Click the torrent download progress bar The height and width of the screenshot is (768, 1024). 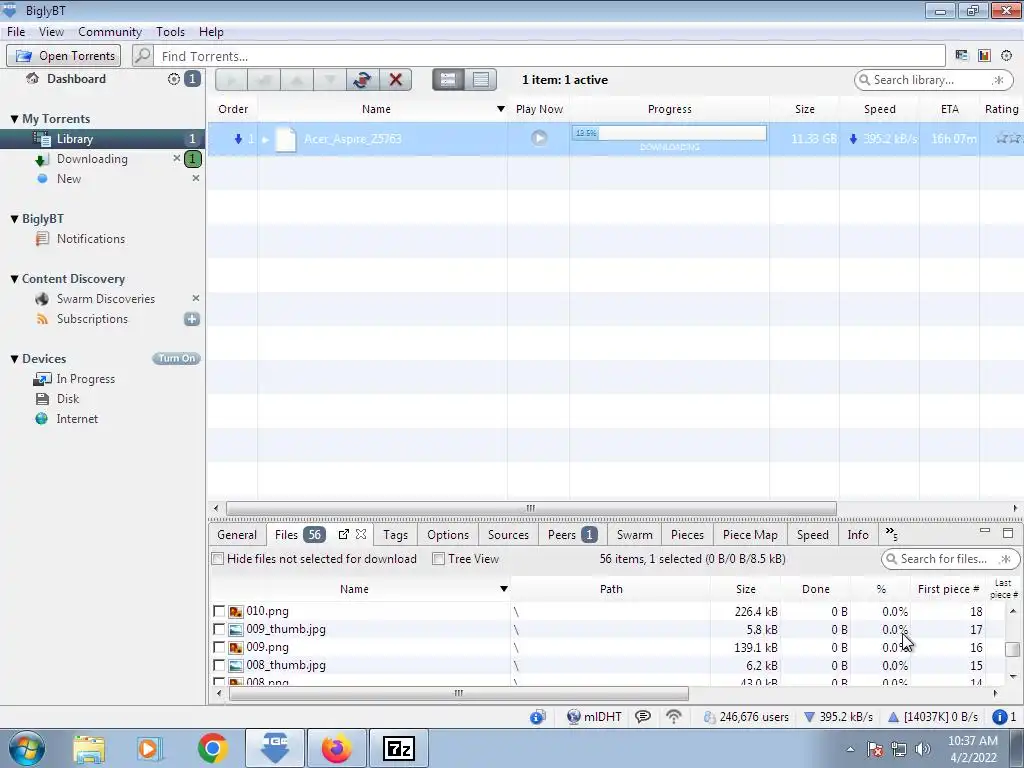click(x=669, y=133)
